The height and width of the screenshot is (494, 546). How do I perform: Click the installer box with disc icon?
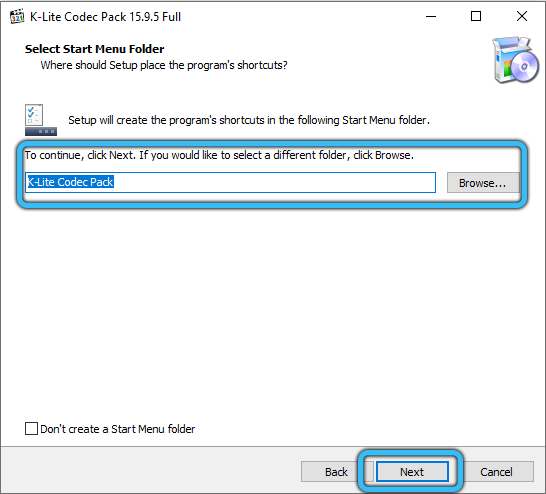[516, 60]
